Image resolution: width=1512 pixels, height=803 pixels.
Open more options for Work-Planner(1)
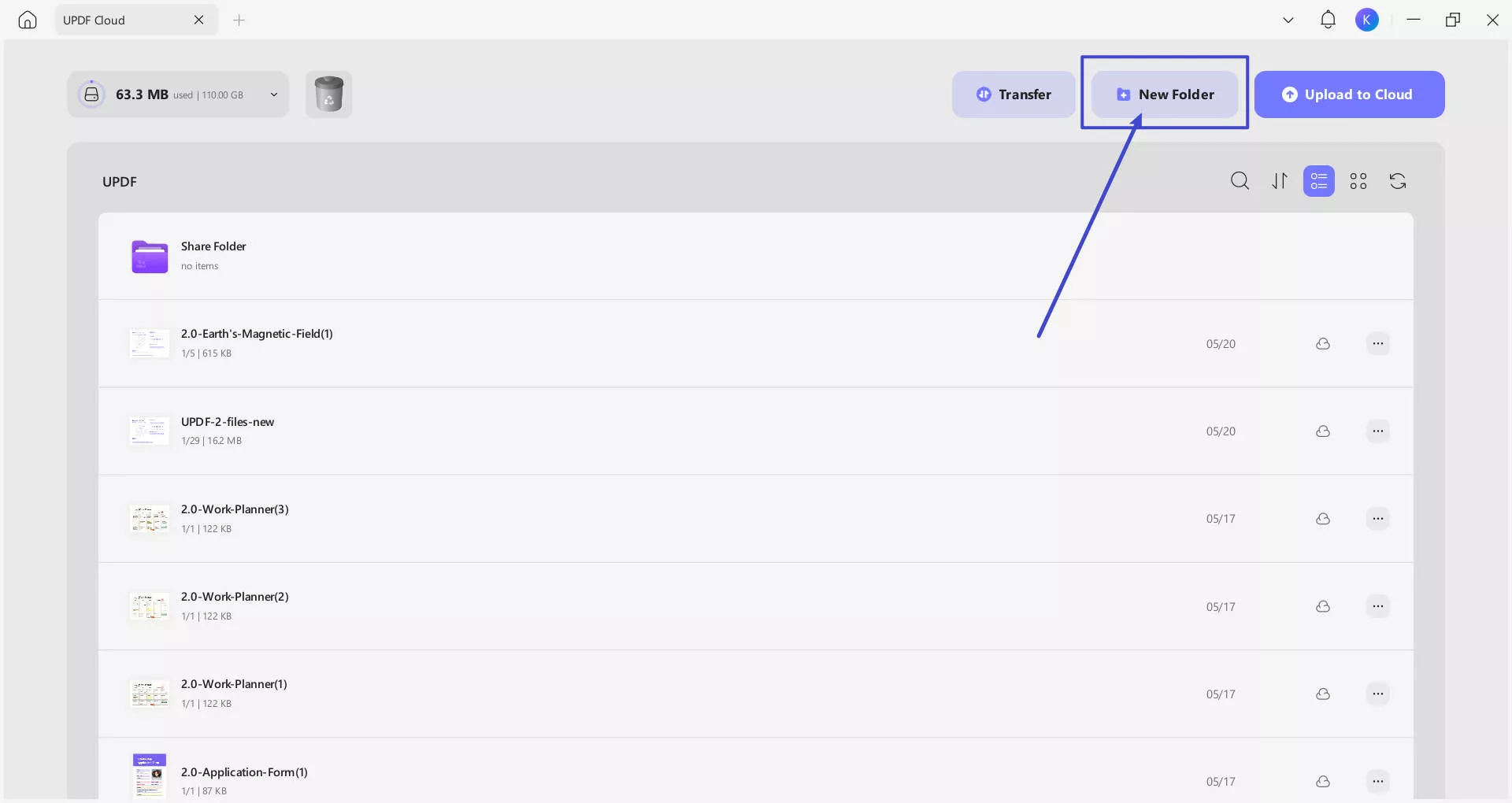pos(1377,694)
